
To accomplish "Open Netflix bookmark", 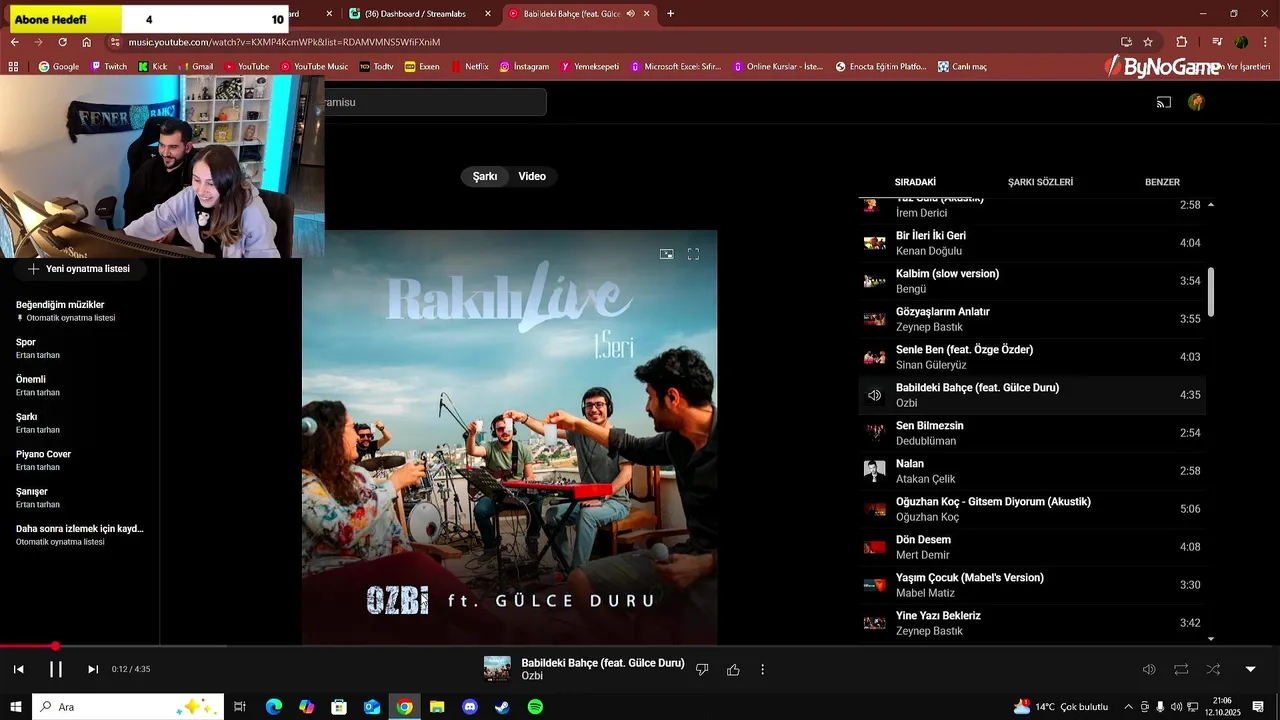I will click(469, 67).
